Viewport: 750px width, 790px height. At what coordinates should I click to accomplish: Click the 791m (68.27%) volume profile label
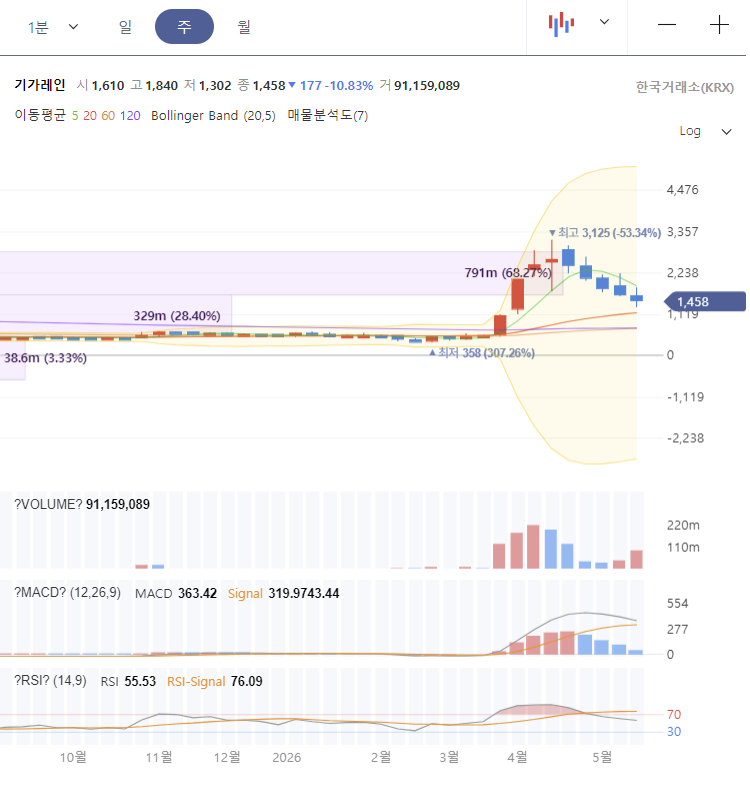[508, 273]
